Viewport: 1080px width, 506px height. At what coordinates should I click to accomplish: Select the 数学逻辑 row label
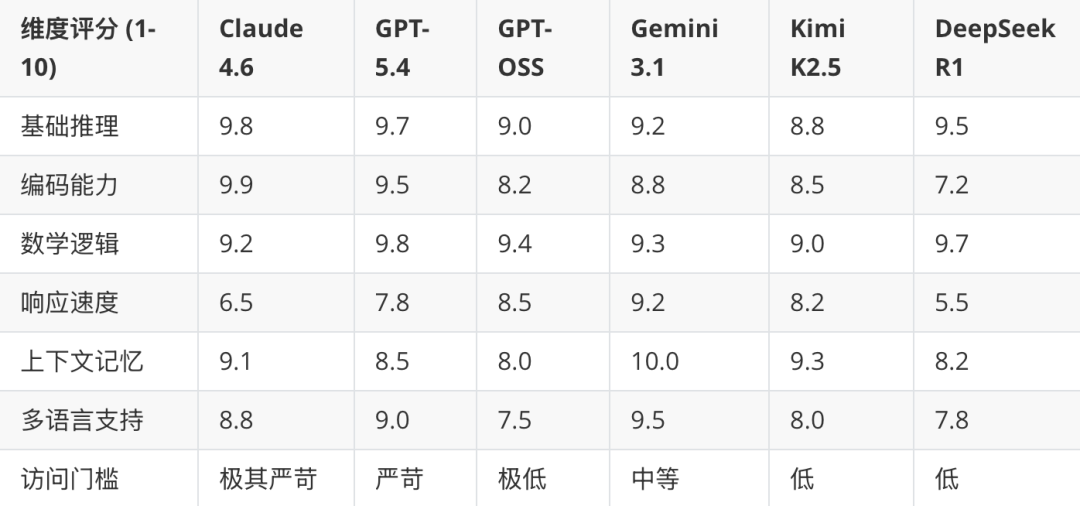click(x=70, y=244)
